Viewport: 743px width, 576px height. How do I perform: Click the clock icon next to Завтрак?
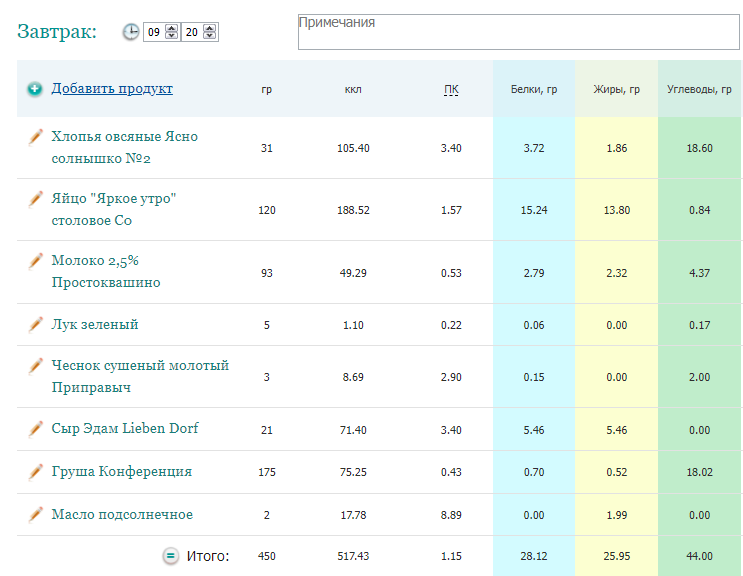(131, 32)
